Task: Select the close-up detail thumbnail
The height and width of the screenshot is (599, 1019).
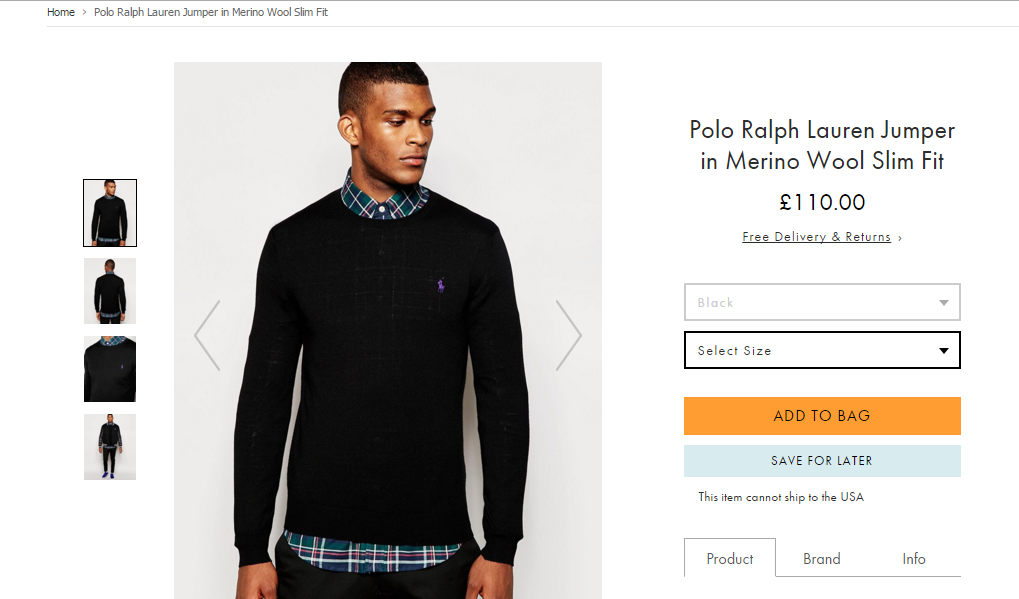Action: 110,369
